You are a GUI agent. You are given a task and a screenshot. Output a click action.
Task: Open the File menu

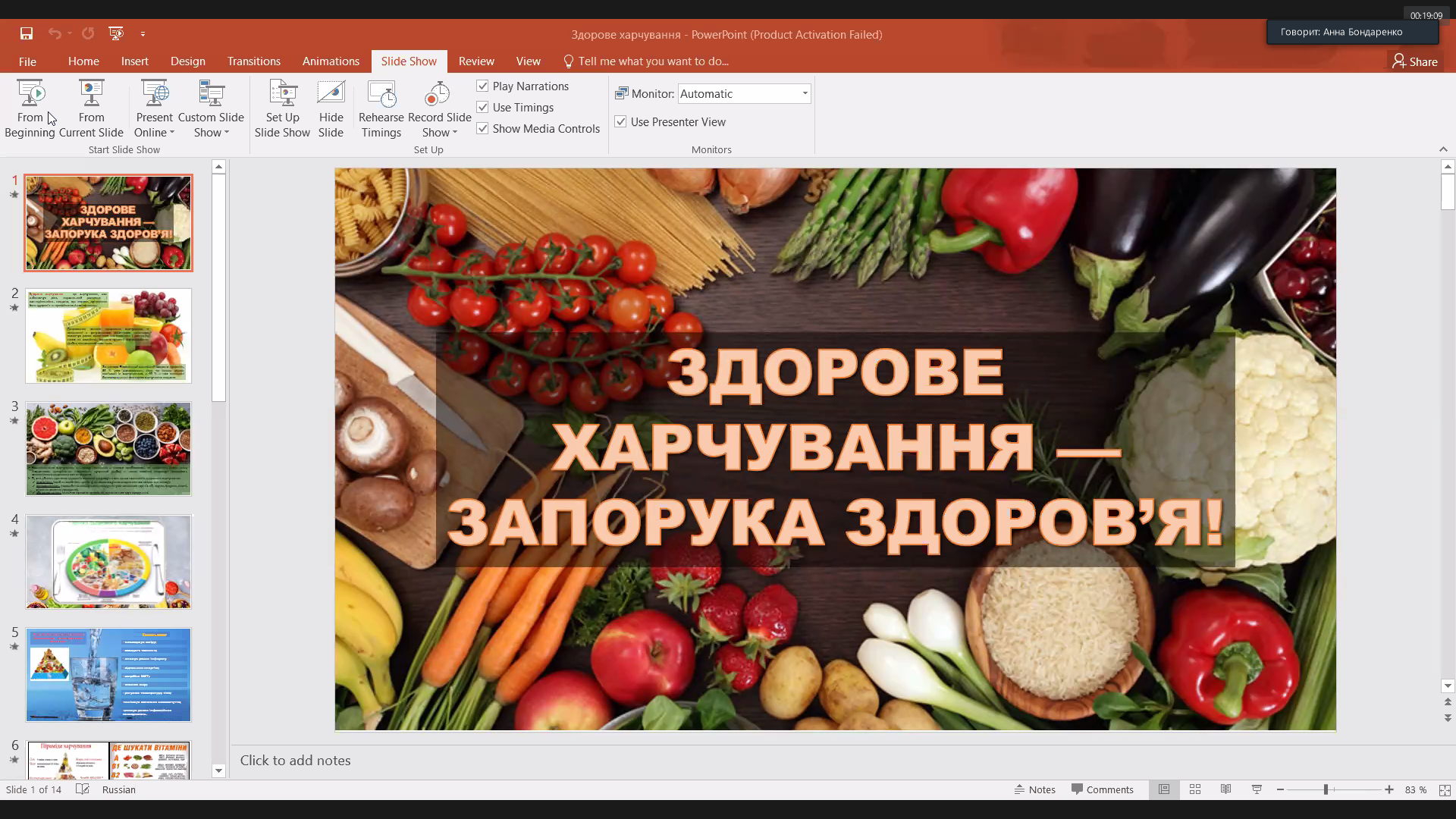pos(27,61)
